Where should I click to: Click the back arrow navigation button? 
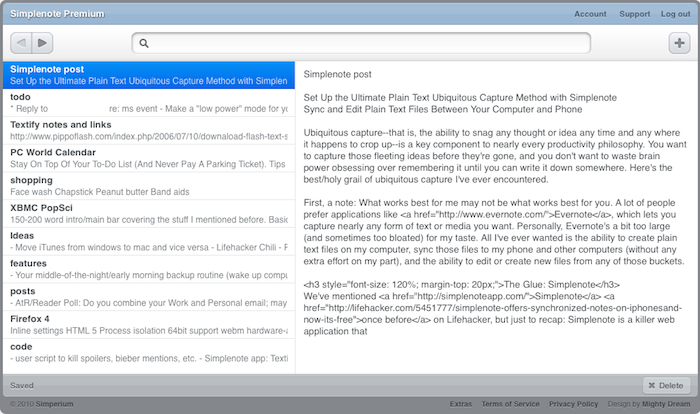21,43
